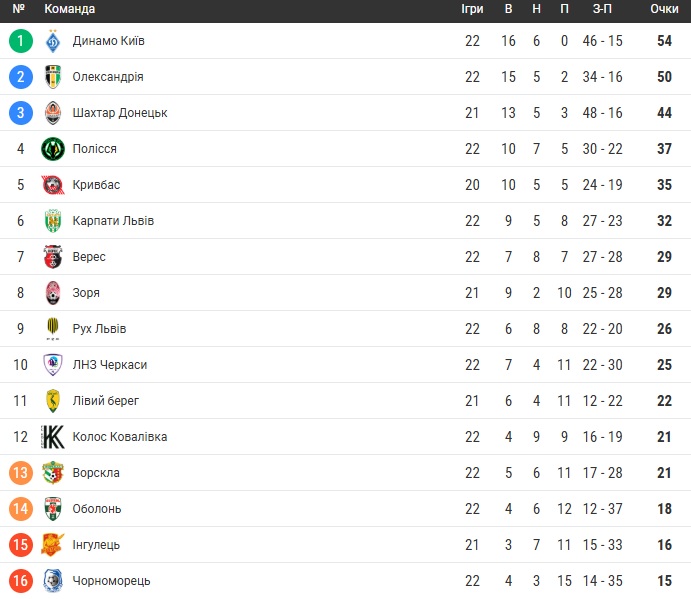
Task: Follow the Зоря team link
Action: coord(86,293)
